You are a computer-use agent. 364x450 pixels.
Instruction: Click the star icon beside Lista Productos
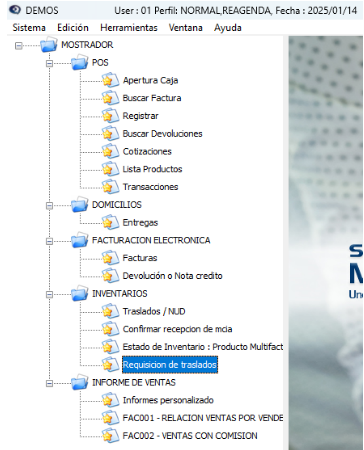110,169
